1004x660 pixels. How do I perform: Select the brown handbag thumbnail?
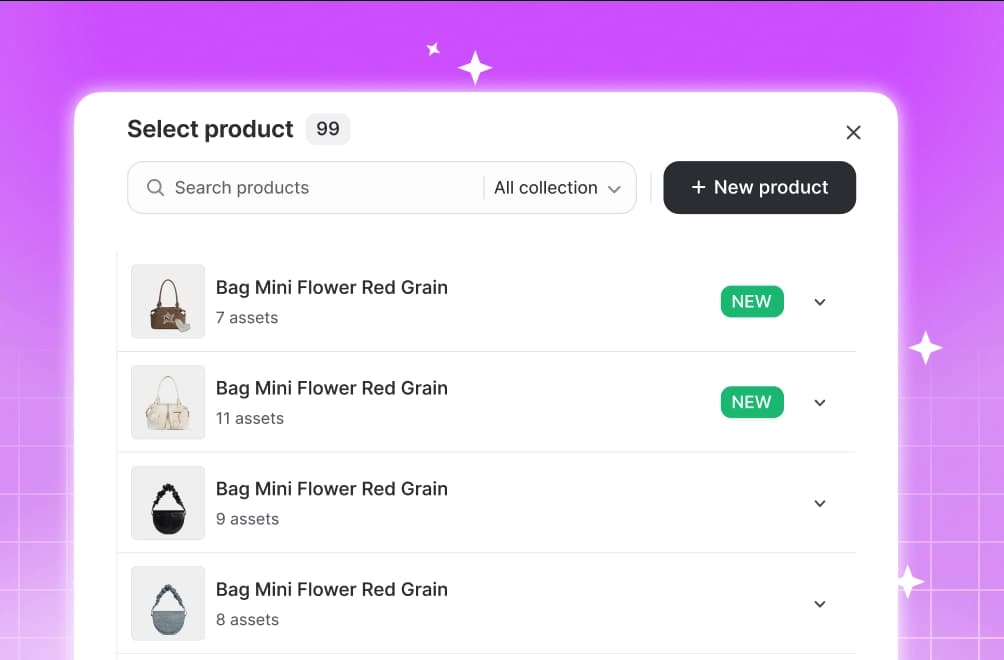click(x=168, y=302)
